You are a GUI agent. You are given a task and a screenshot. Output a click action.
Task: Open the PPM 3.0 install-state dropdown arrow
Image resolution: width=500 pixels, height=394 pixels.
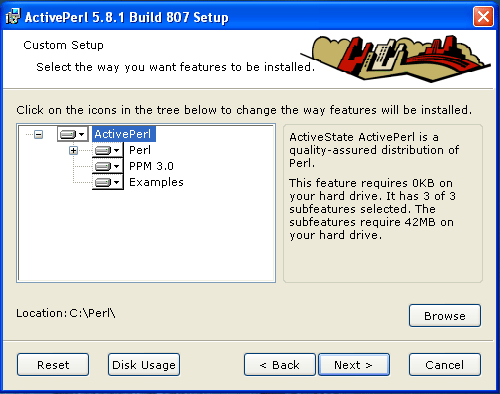click(x=116, y=166)
